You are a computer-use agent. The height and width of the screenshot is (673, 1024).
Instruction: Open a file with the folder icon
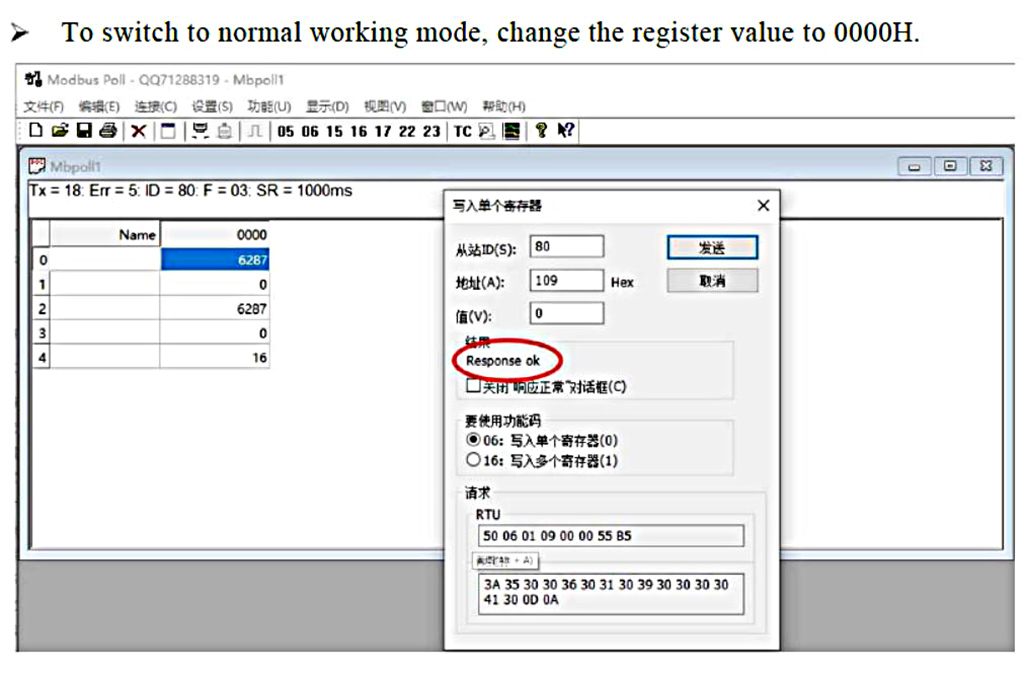(x=60, y=131)
